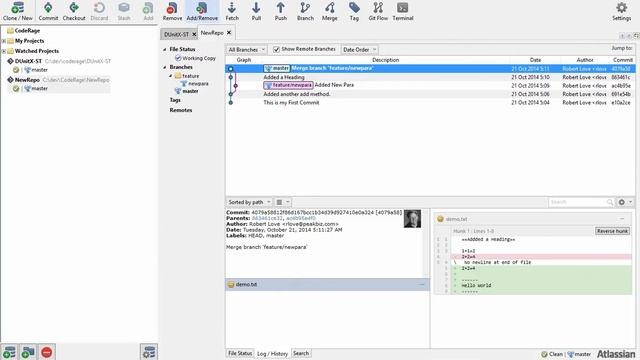This screenshot has height=360, width=640.
Task: Click the Commit toolbar icon
Action: [48, 11]
